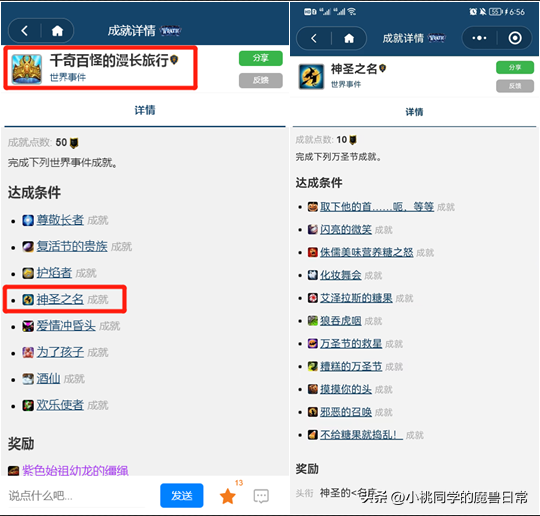Click the icon next to 摸摸你的头
The width and height of the screenshot is (540, 516).
pos(313,389)
